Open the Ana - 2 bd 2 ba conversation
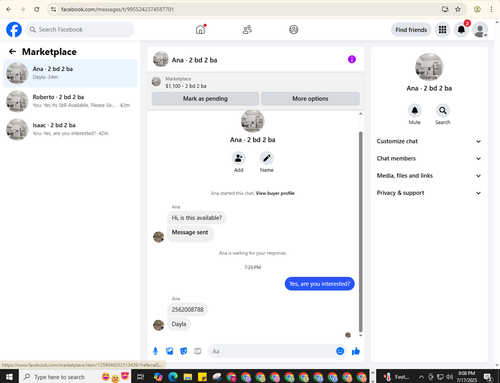Screen dimensions: 500x383 coord(70,73)
